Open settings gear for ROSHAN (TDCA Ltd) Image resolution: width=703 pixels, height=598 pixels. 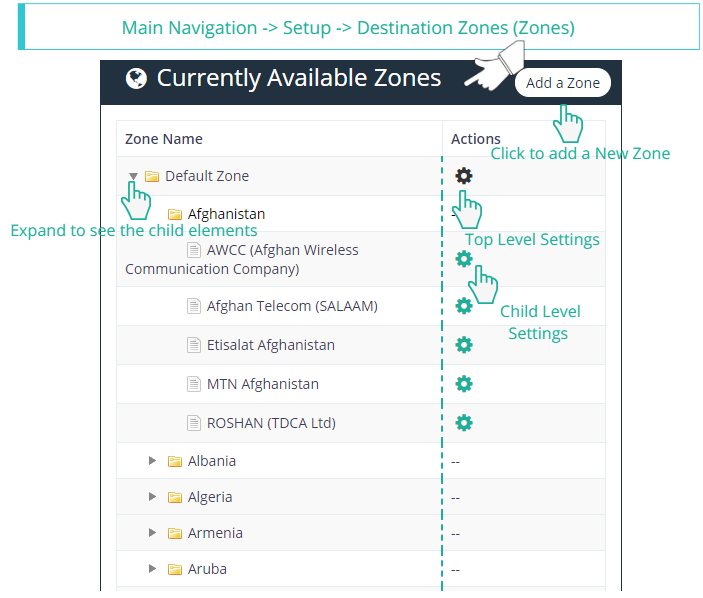click(x=464, y=423)
